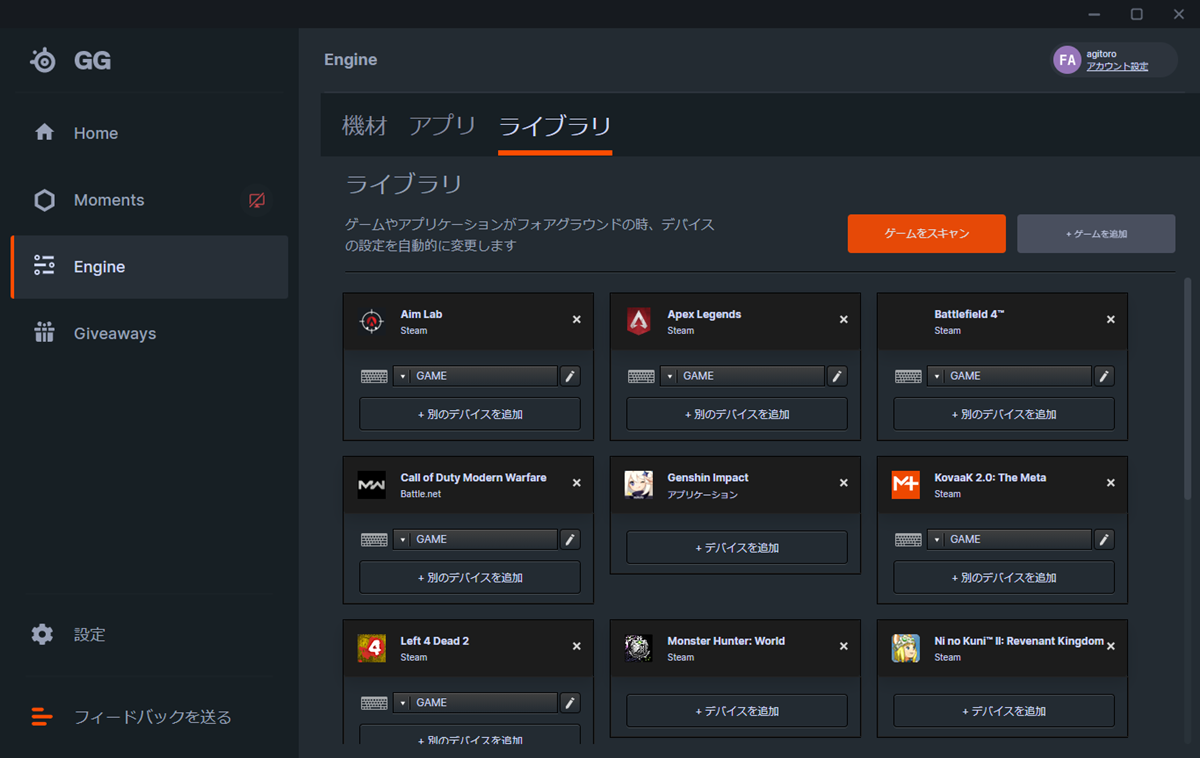
Task: Add another device to Apex Legends
Action: pyautogui.click(x=737, y=414)
